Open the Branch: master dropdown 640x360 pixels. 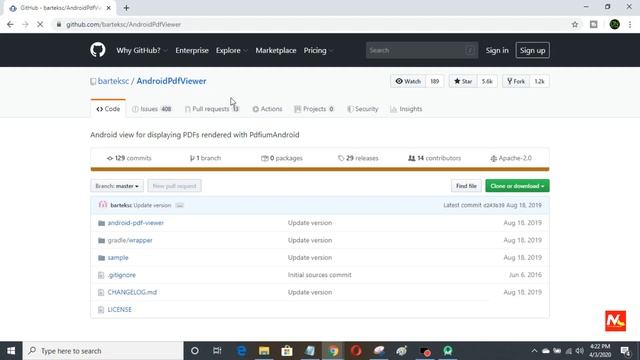pyautogui.click(x=117, y=186)
